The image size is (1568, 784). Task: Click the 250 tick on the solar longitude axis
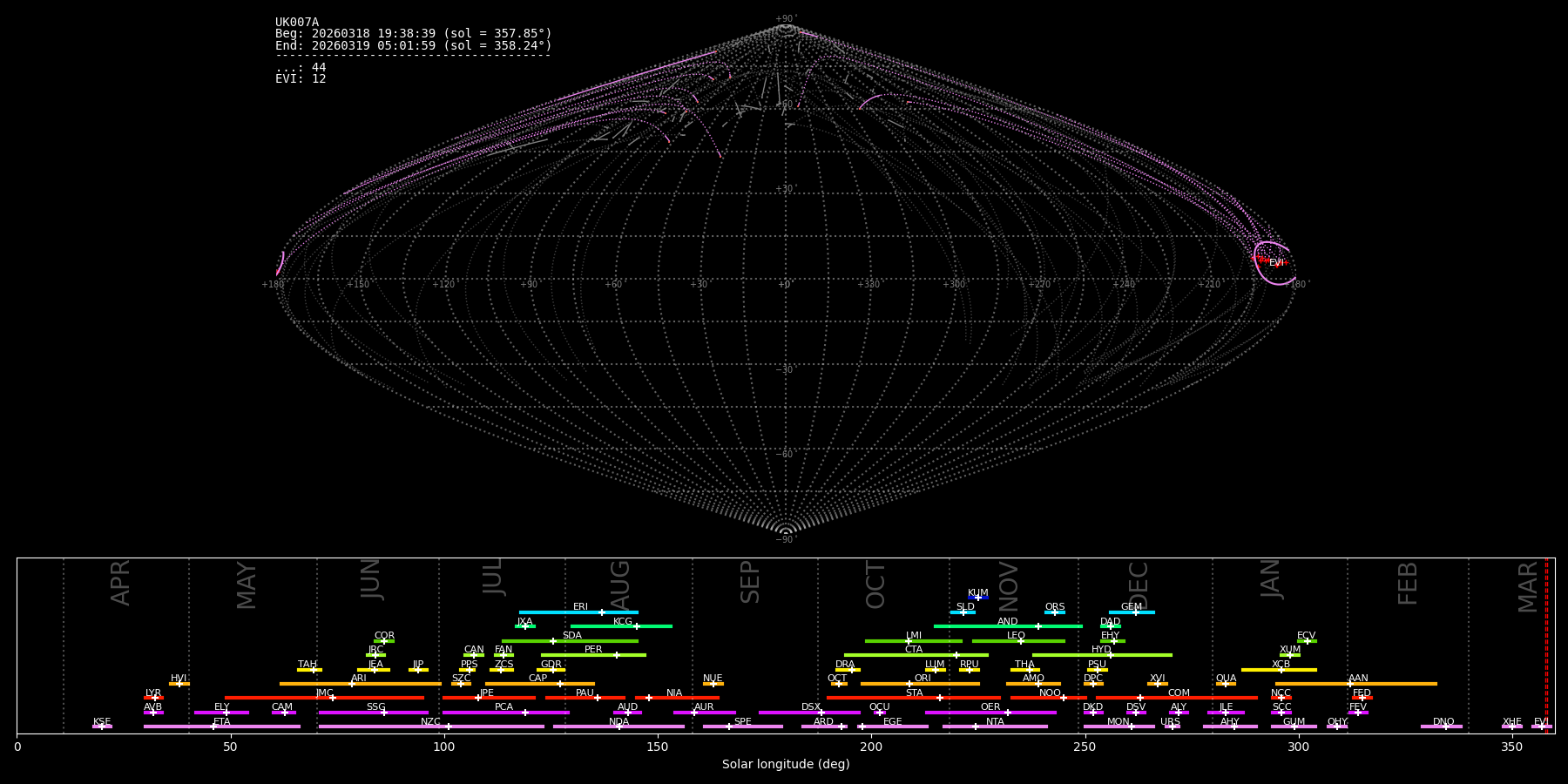pos(1085,747)
